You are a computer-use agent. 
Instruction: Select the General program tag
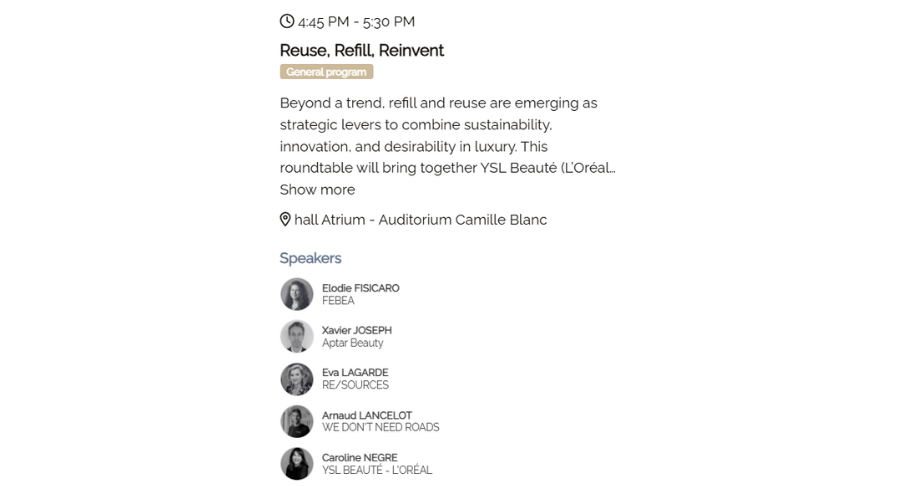click(x=327, y=72)
